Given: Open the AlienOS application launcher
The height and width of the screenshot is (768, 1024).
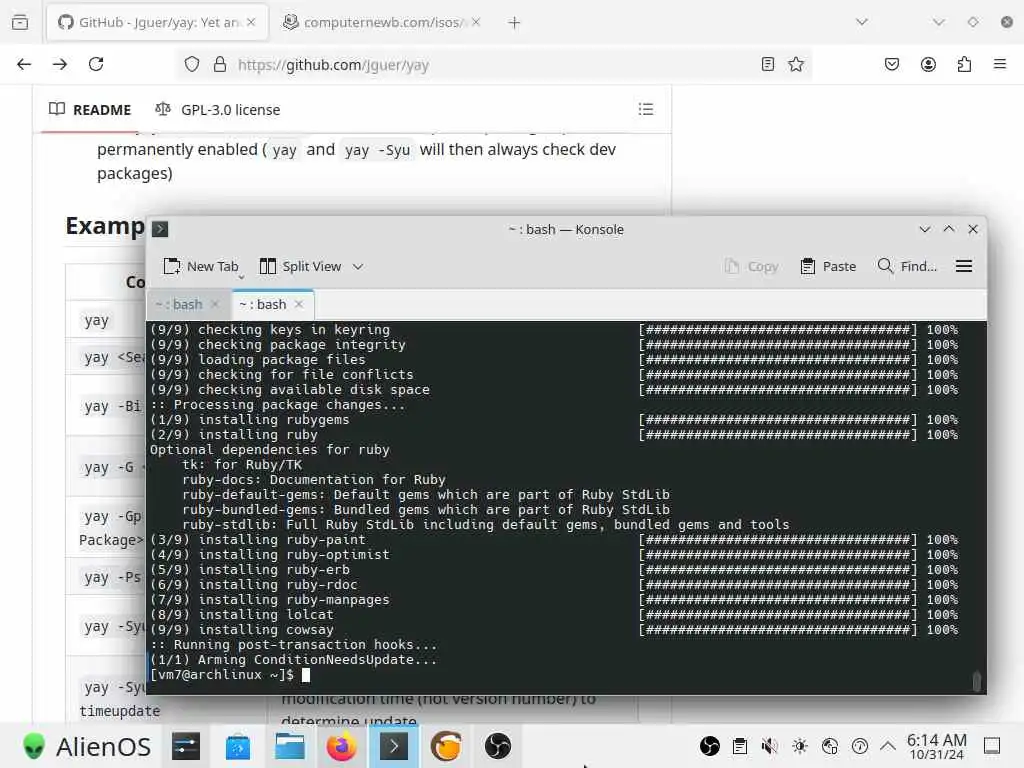Looking at the screenshot, I should click(x=86, y=746).
